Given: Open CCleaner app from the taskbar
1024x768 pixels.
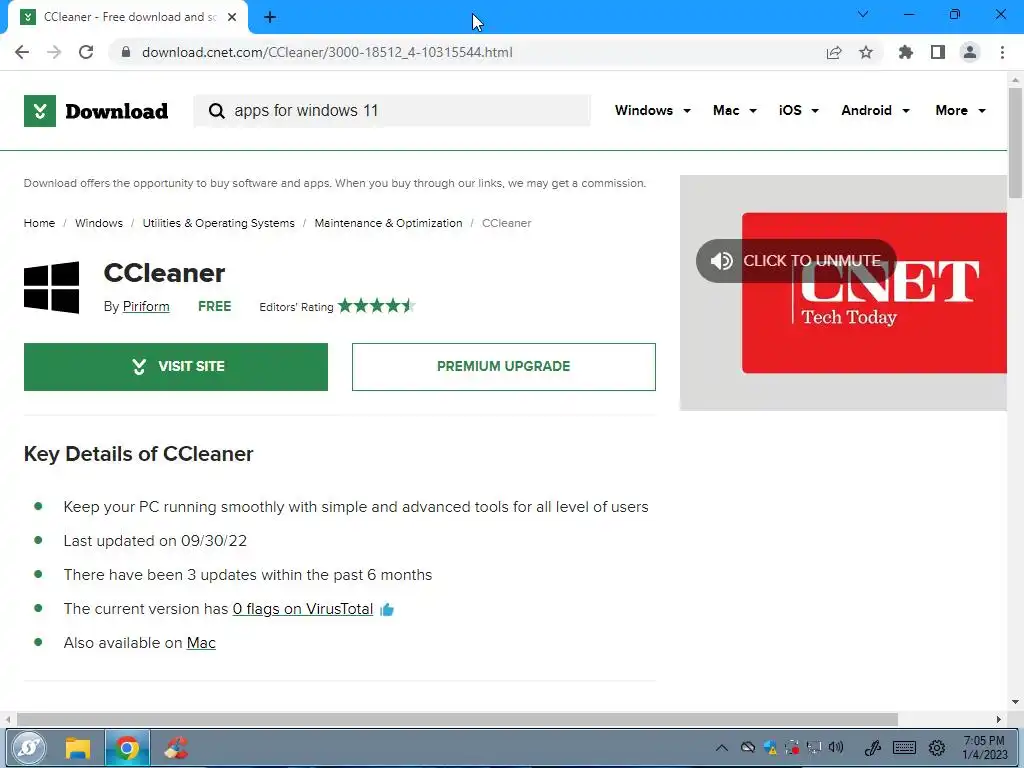Looking at the screenshot, I should click(x=176, y=748).
